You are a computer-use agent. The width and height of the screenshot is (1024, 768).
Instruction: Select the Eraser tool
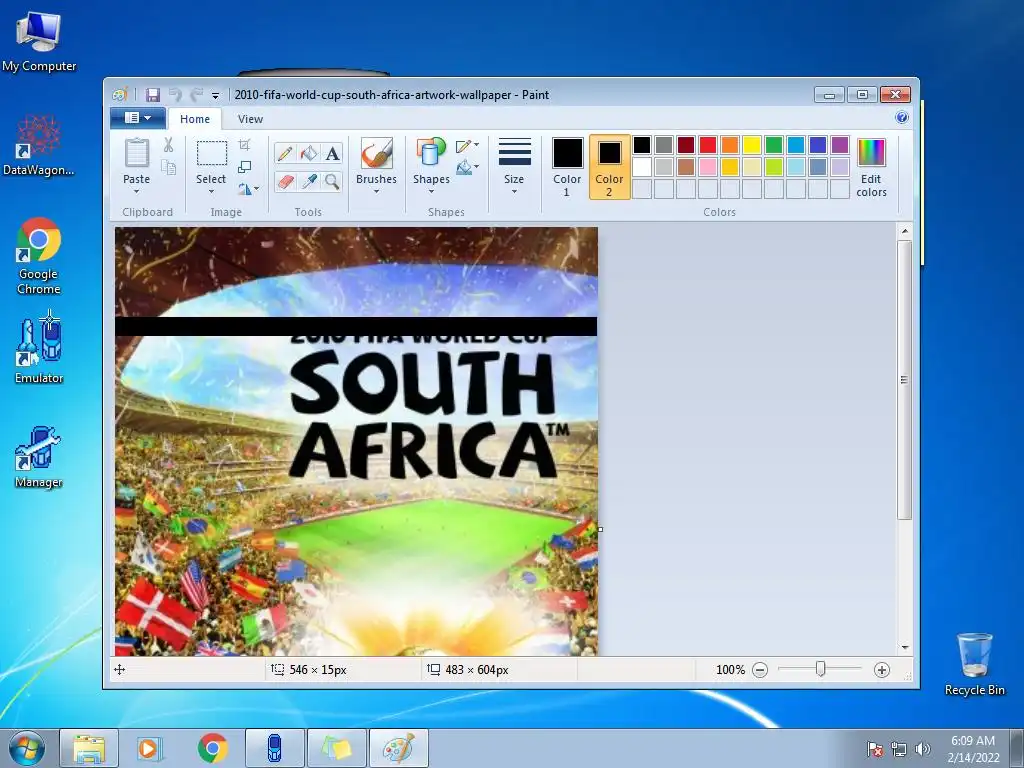(285, 181)
